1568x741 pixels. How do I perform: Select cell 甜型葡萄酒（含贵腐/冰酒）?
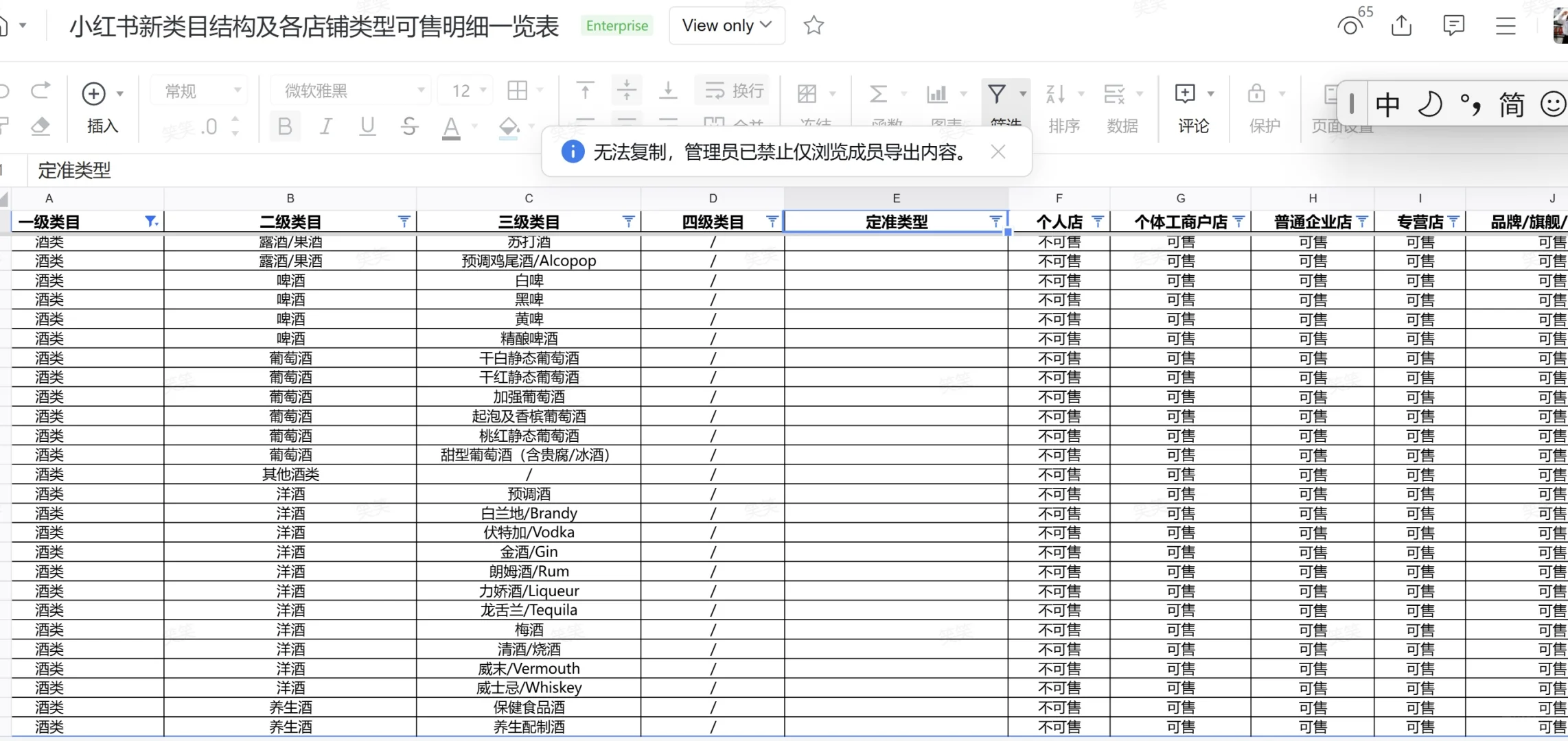tap(529, 455)
